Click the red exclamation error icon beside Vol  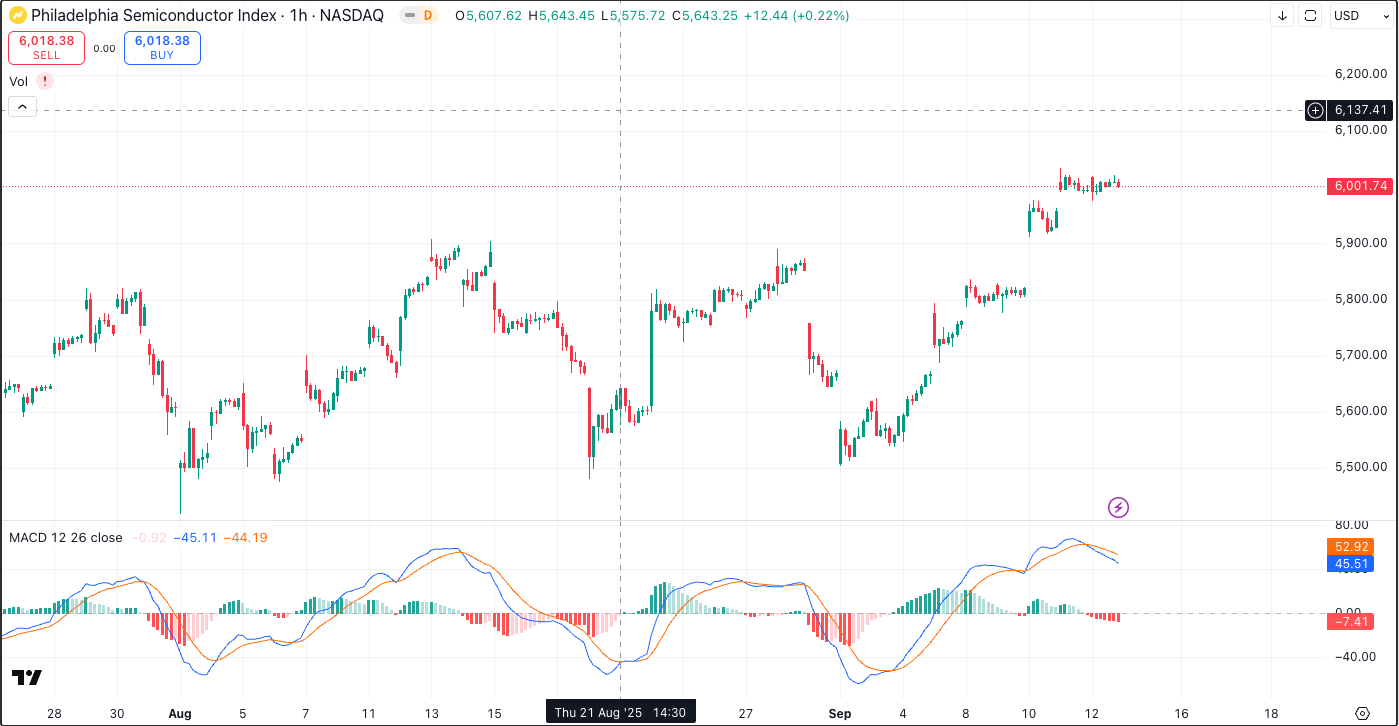(x=45, y=82)
